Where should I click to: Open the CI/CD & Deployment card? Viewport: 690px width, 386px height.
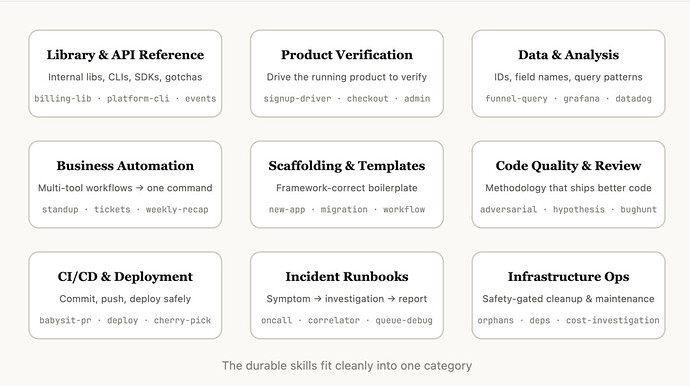click(125, 295)
